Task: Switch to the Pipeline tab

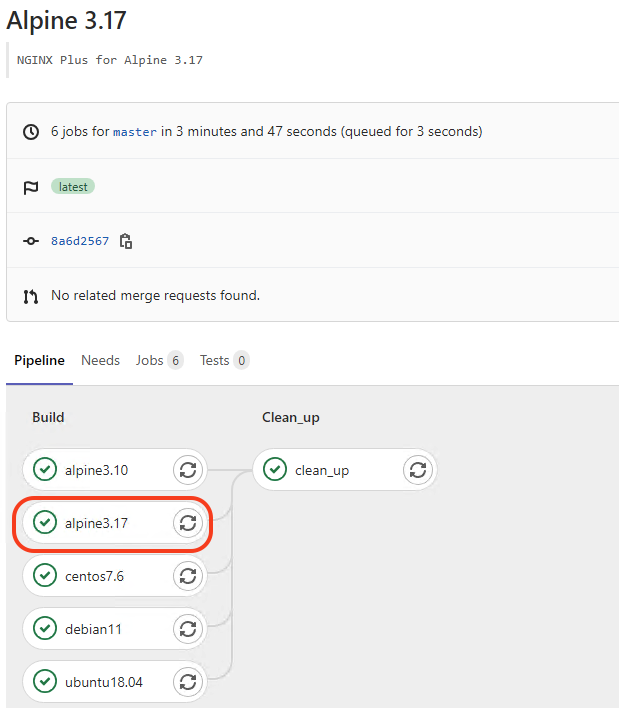Action: point(39,360)
